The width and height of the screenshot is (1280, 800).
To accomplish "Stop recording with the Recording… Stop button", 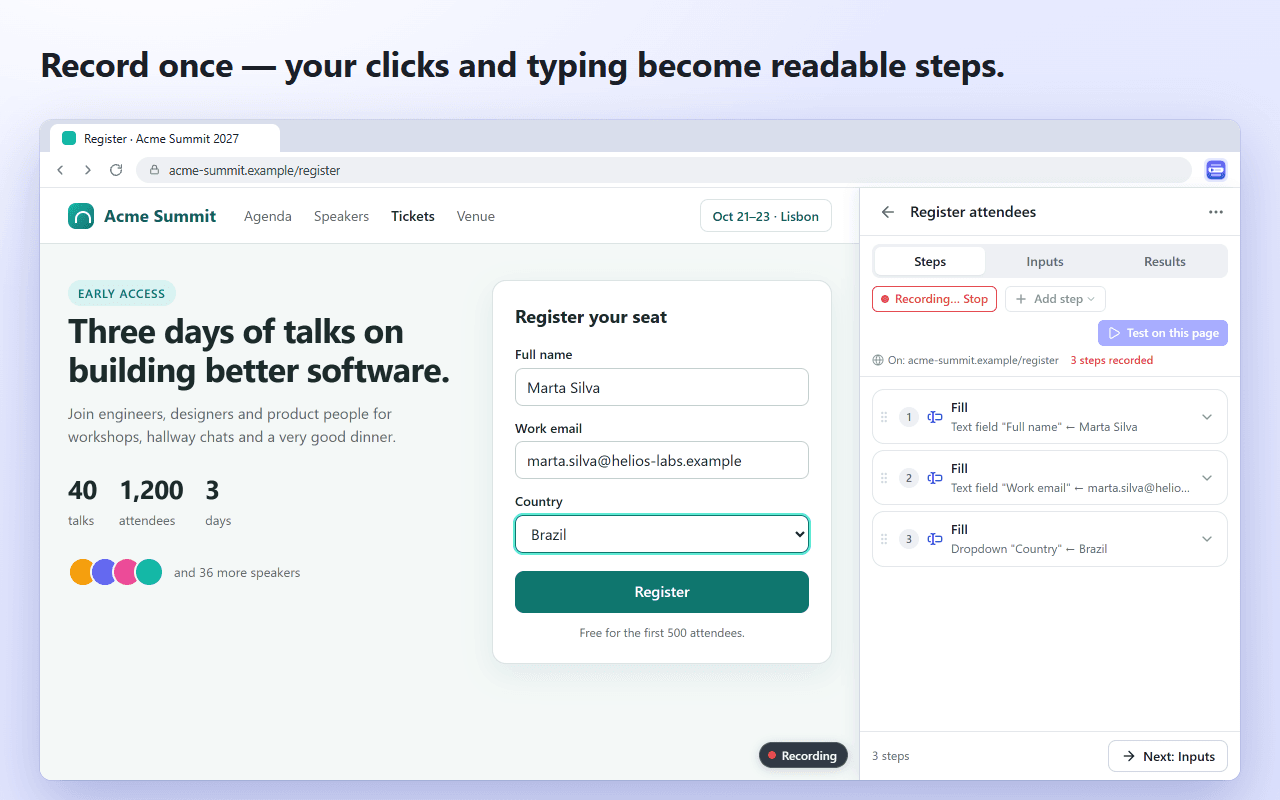I will pyautogui.click(x=934, y=299).
